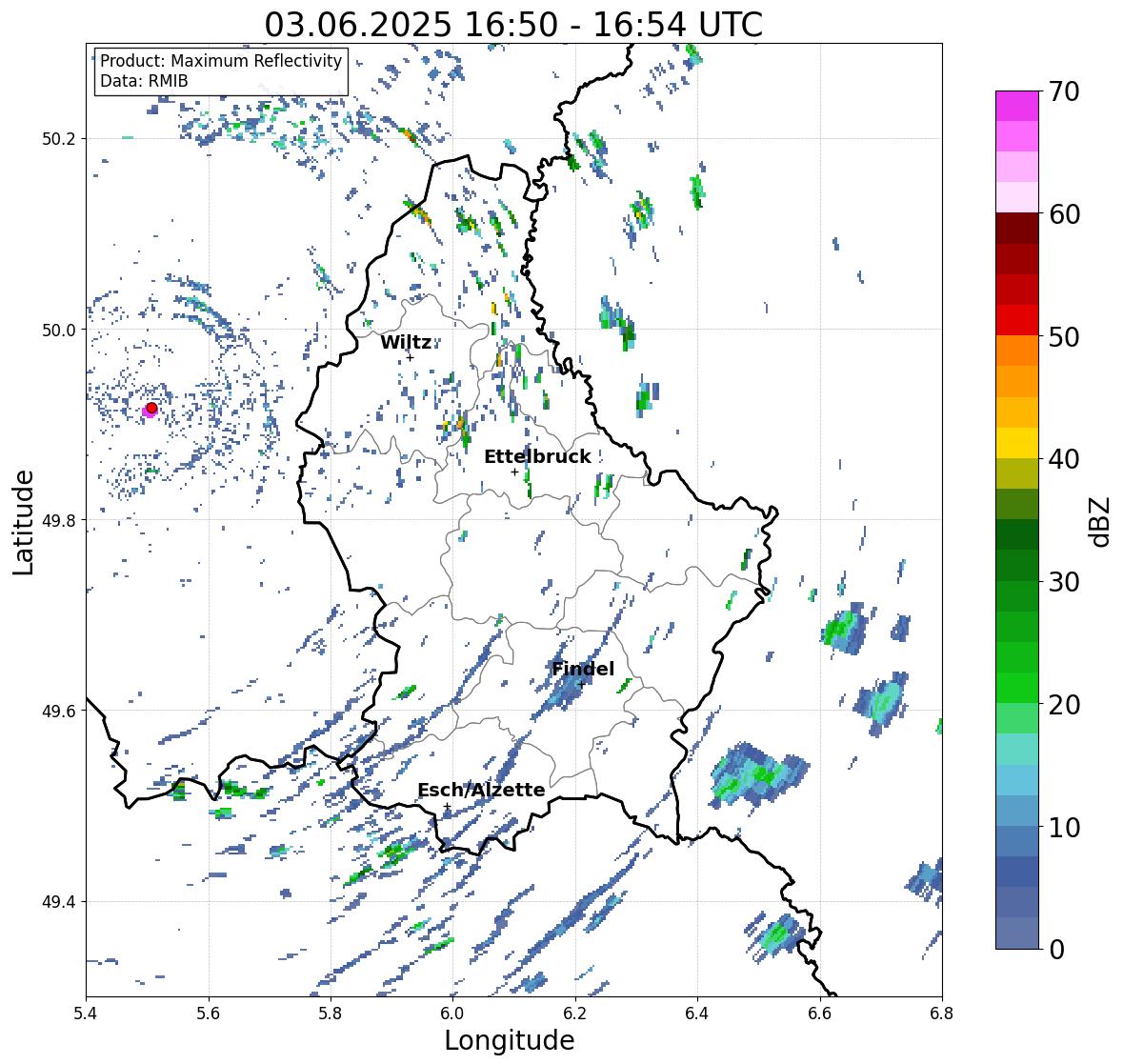Select the Wiltz city label

pyautogui.click(x=406, y=342)
